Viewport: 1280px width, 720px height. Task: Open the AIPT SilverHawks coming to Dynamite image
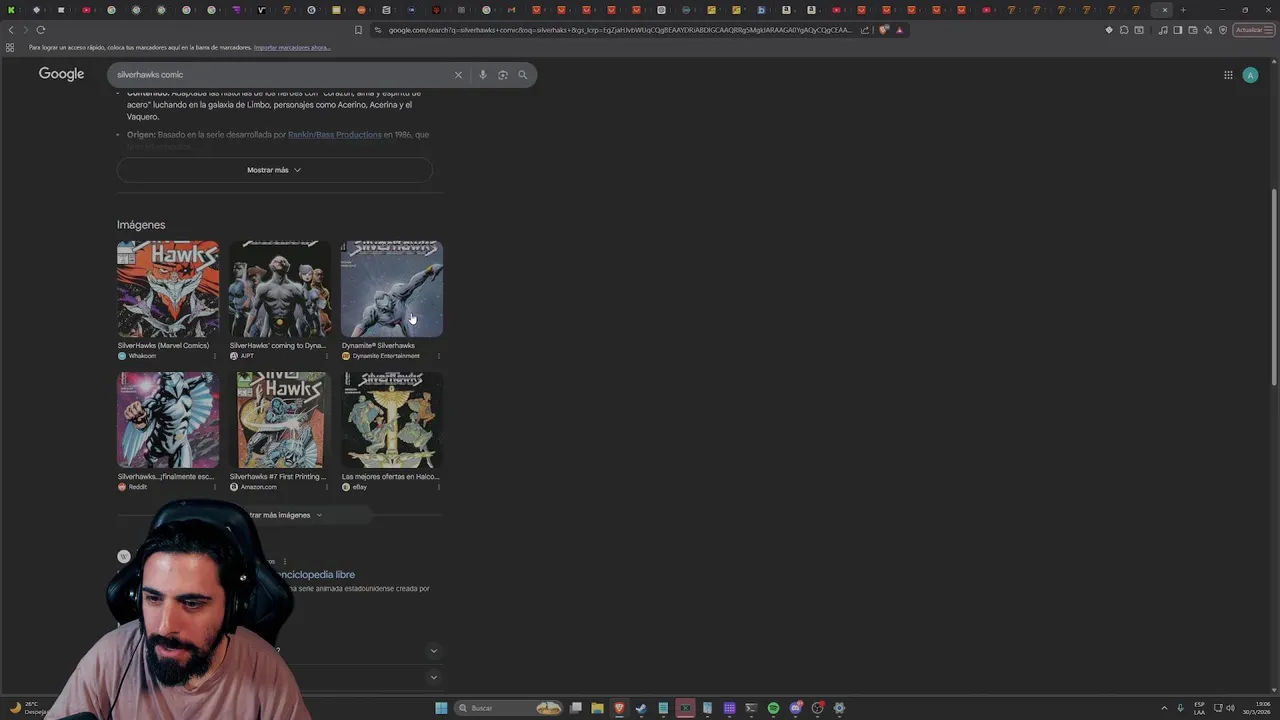(x=280, y=289)
